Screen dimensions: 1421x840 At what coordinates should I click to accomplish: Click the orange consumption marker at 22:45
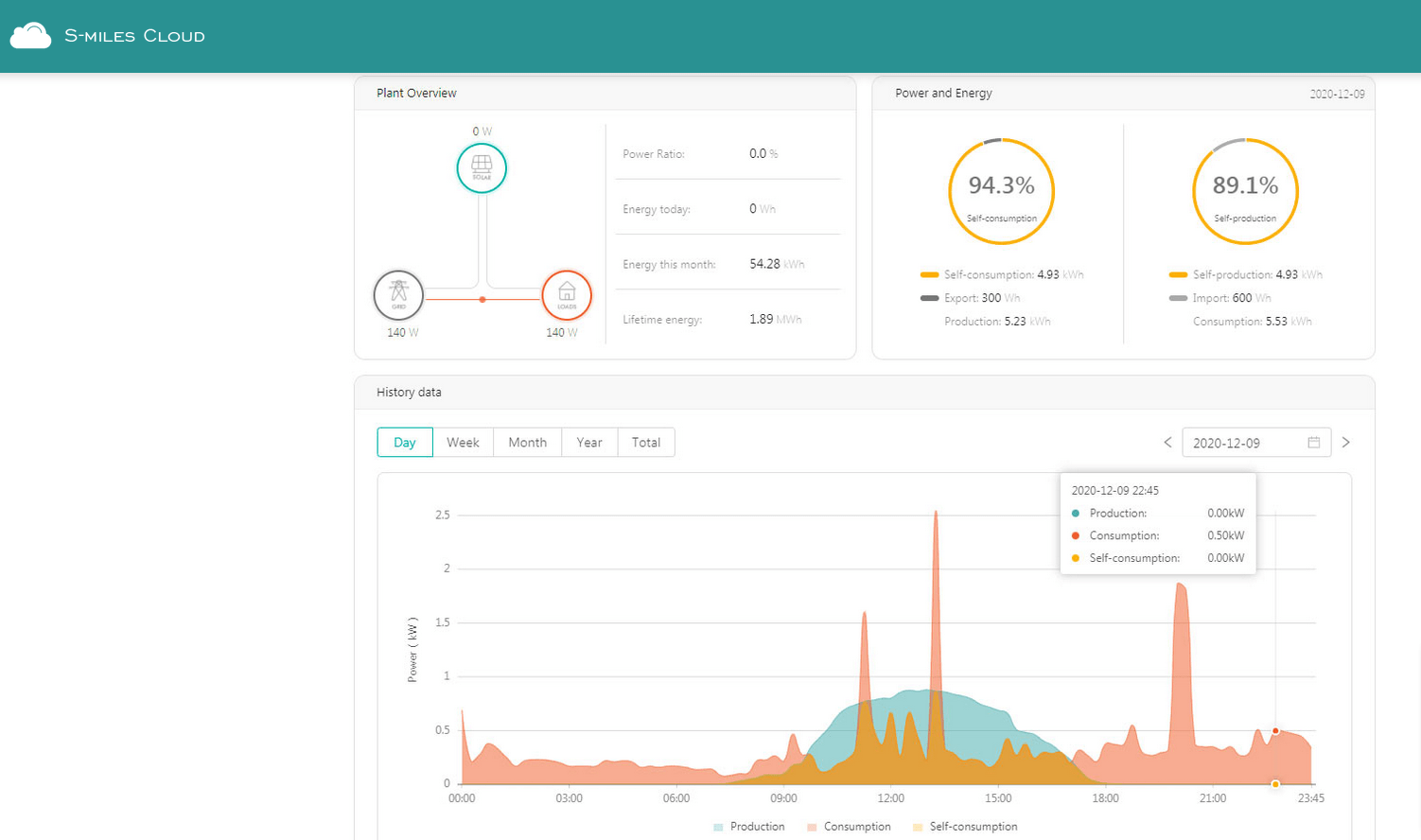click(1275, 730)
